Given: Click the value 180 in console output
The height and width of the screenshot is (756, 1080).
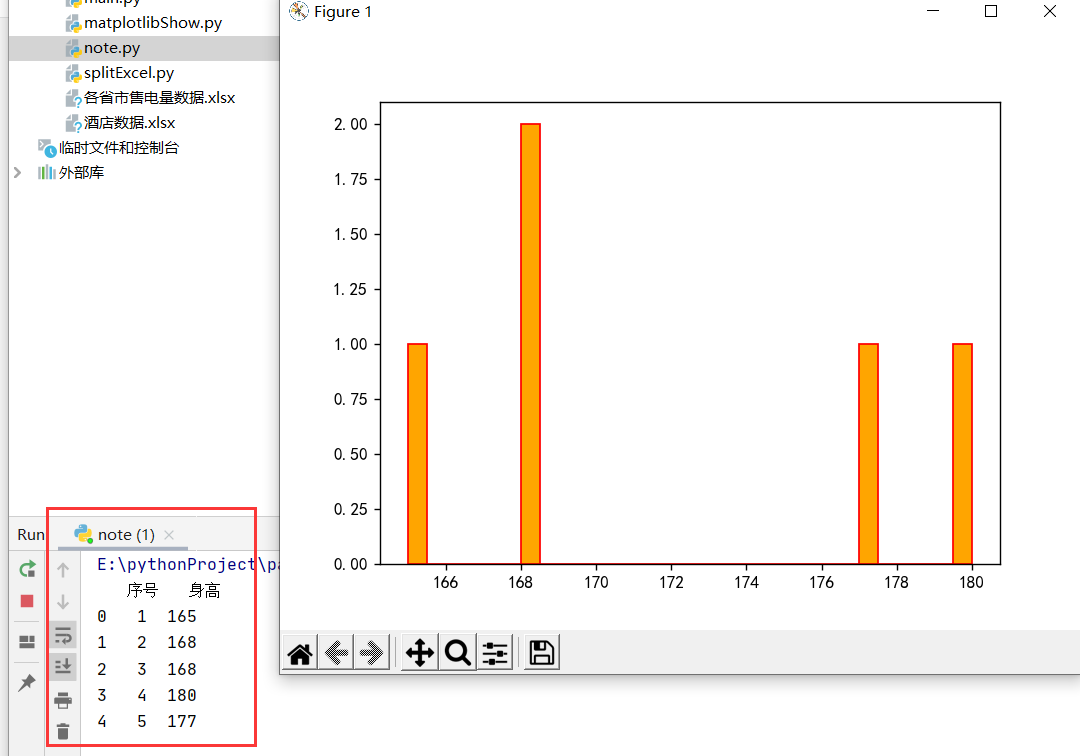Looking at the screenshot, I should [182, 695].
